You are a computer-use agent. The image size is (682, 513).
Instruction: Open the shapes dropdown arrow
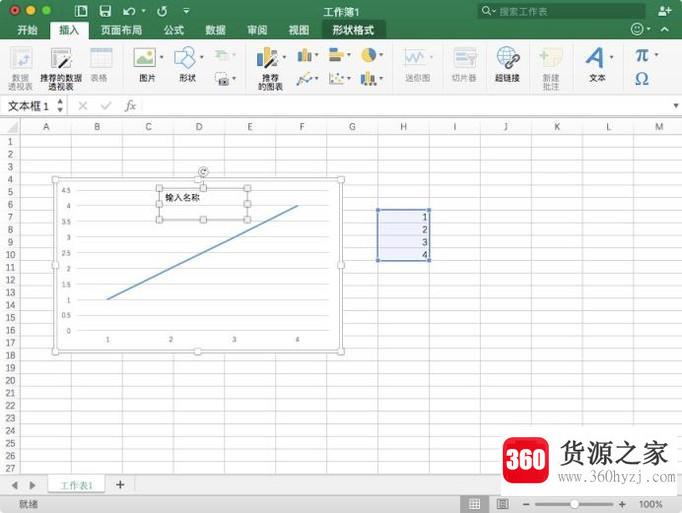(x=202, y=57)
